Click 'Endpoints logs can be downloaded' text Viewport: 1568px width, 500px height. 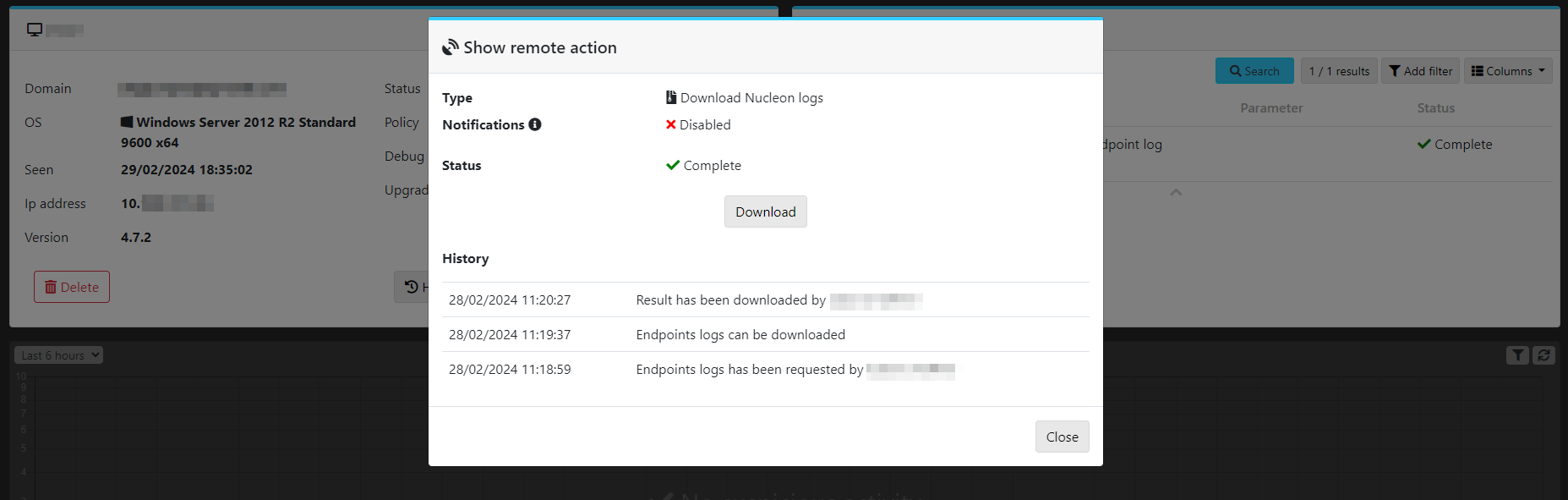[740, 335]
